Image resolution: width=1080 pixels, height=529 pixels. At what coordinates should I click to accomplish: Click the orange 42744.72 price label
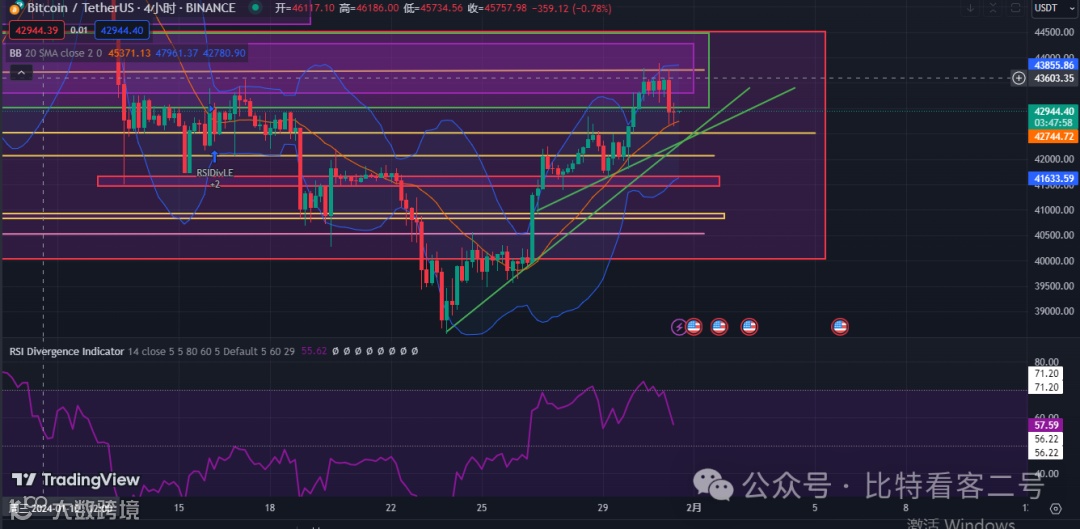[x=1054, y=137]
